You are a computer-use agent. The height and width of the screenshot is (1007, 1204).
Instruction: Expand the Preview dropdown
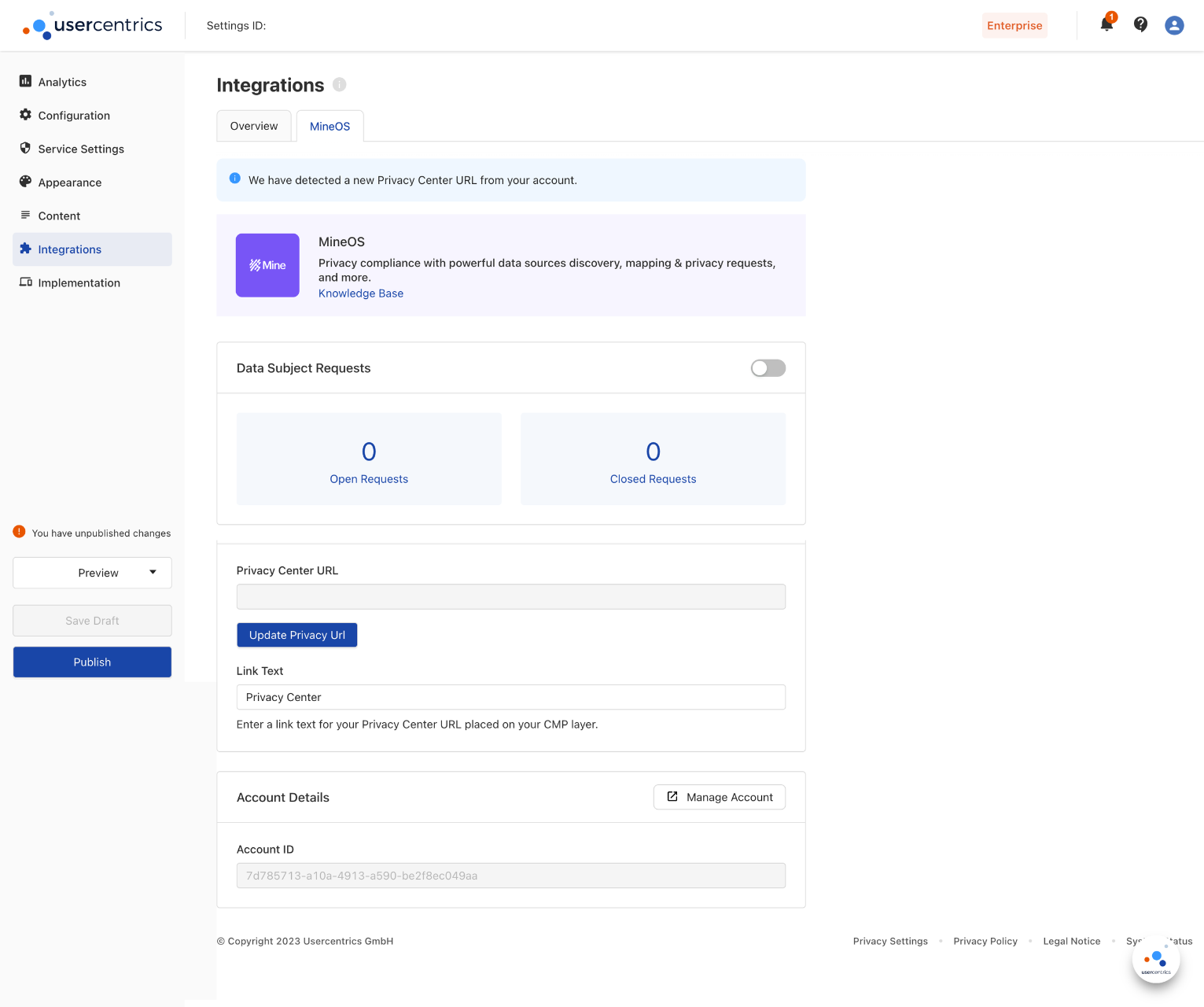(x=92, y=573)
